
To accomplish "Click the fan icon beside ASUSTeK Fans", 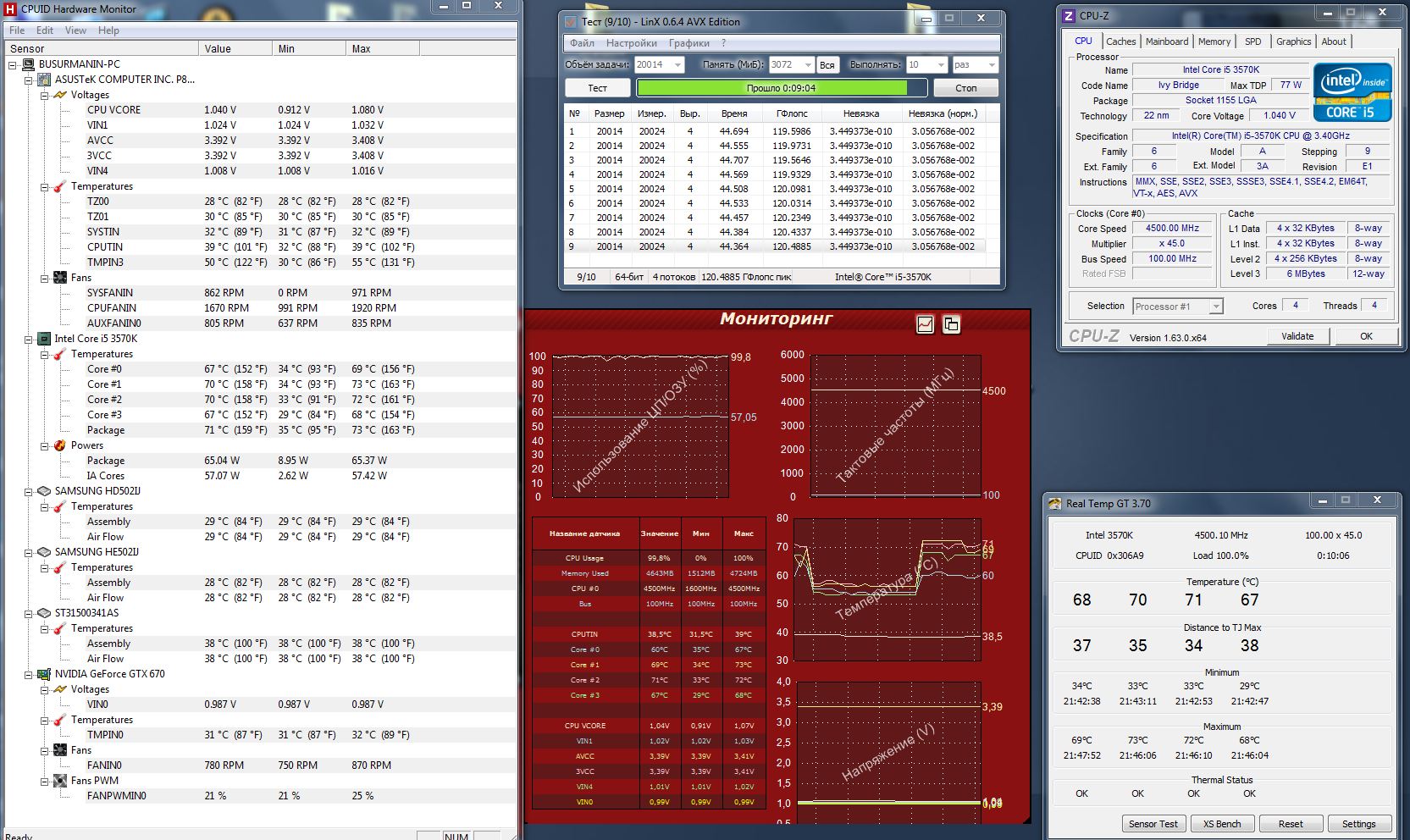I will click(x=60, y=278).
